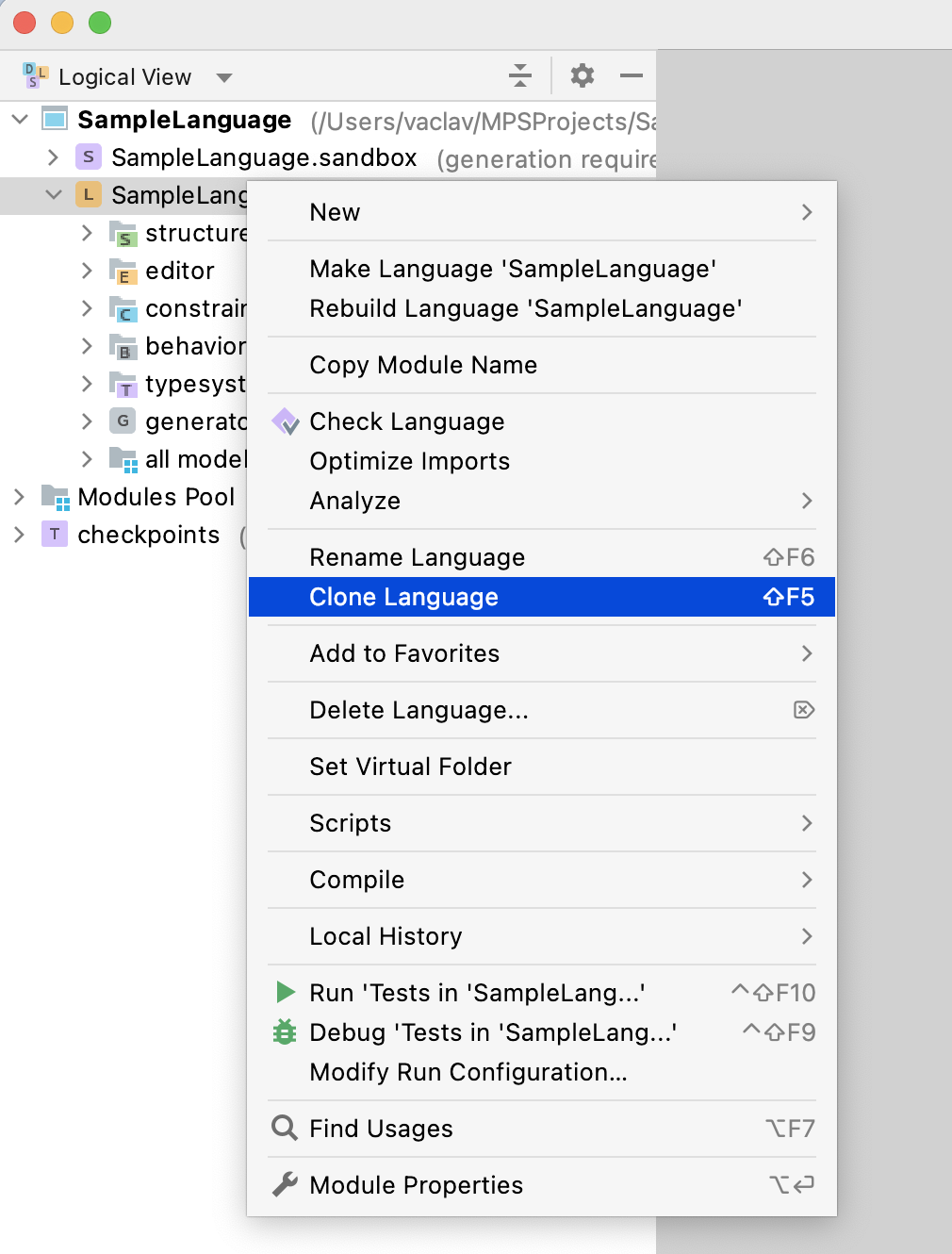Screen dimensions: 952x1254
Task: Click the Debug tests bug icon
Action: pos(285,1031)
